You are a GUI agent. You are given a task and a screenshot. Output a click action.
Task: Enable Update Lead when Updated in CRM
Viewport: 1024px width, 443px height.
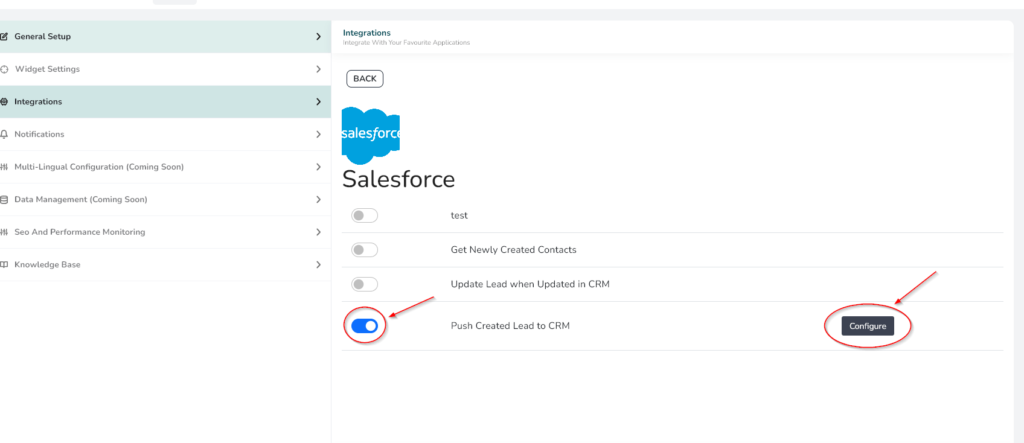[x=364, y=284]
